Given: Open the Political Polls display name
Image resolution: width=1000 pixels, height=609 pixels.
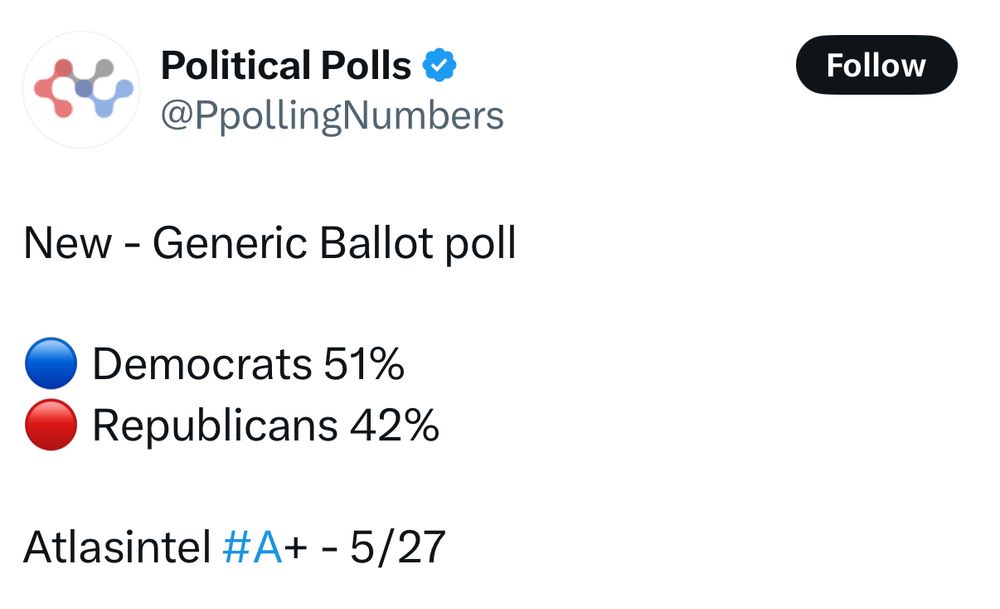Looking at the screenshot, I should (x=286, y=66).
